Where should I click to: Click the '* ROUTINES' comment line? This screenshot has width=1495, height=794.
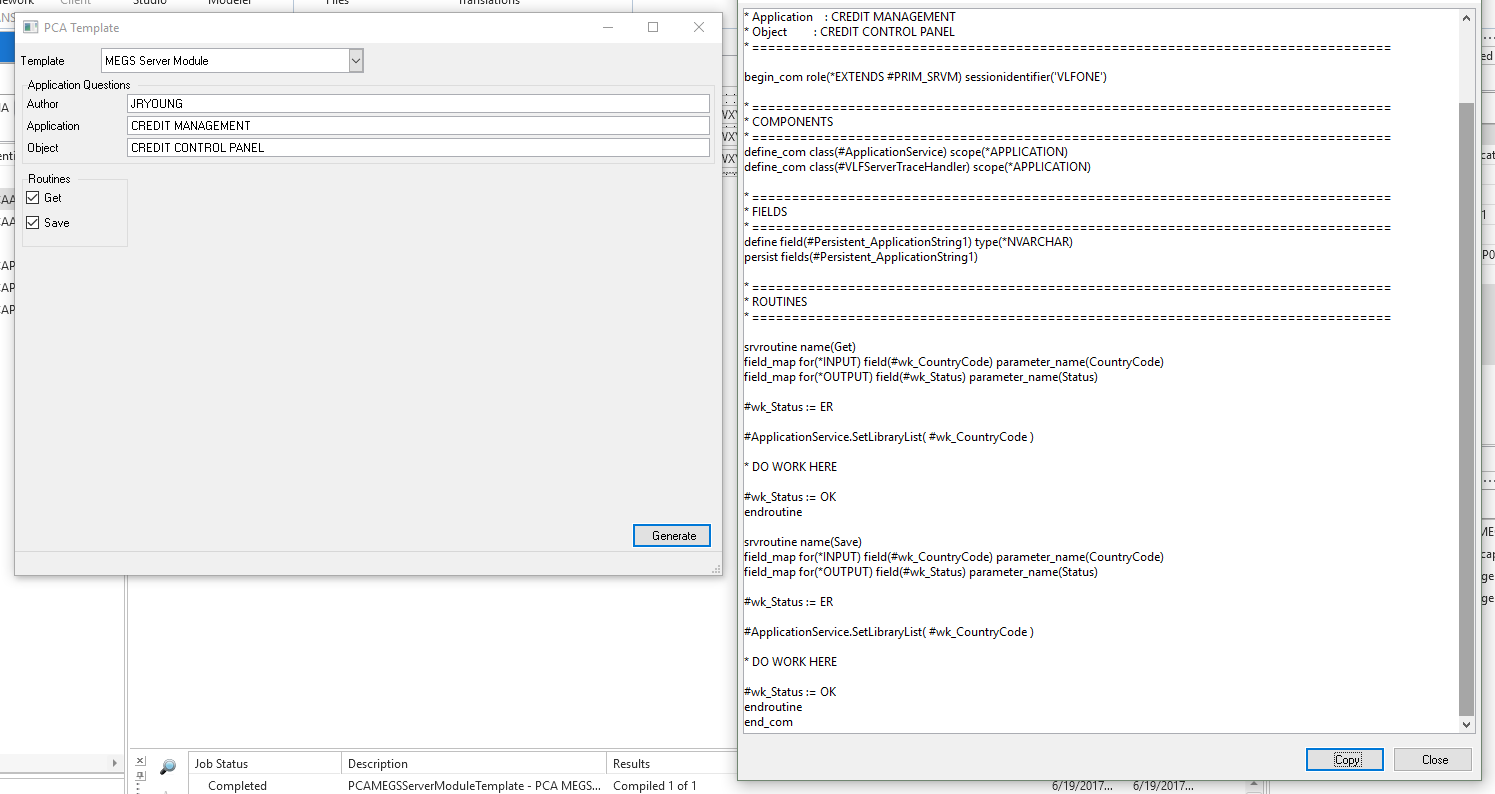776,302
